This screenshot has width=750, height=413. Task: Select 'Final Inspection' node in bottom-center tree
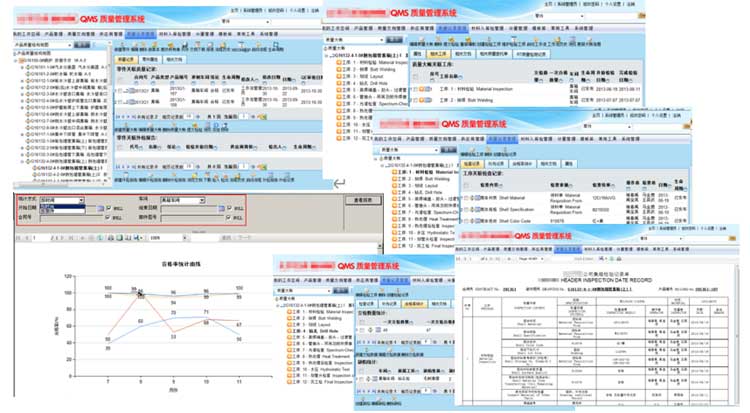pos(322,382)
